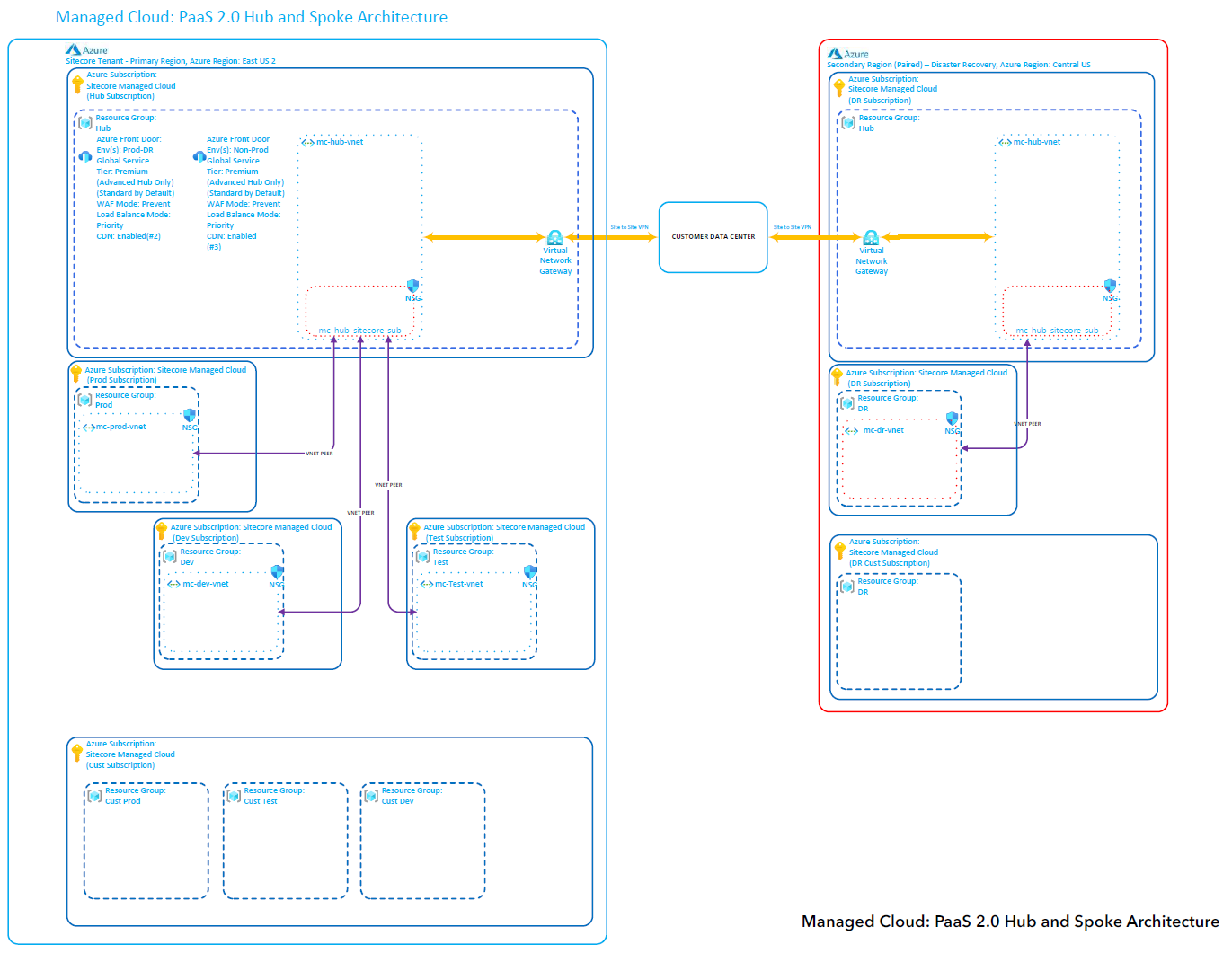Click the '(Dev Subscription)' label

point(206,538)
